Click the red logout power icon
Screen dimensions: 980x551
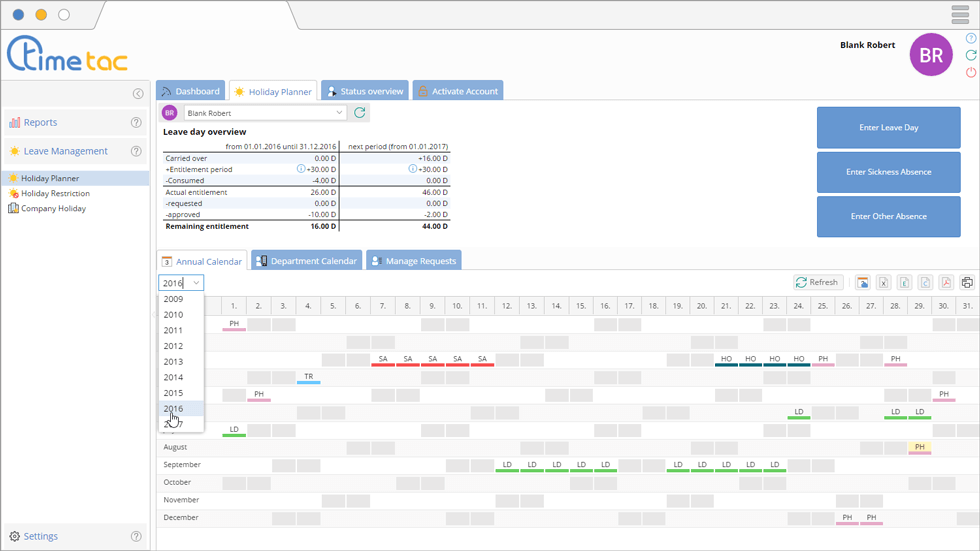[x=971, y=73]
